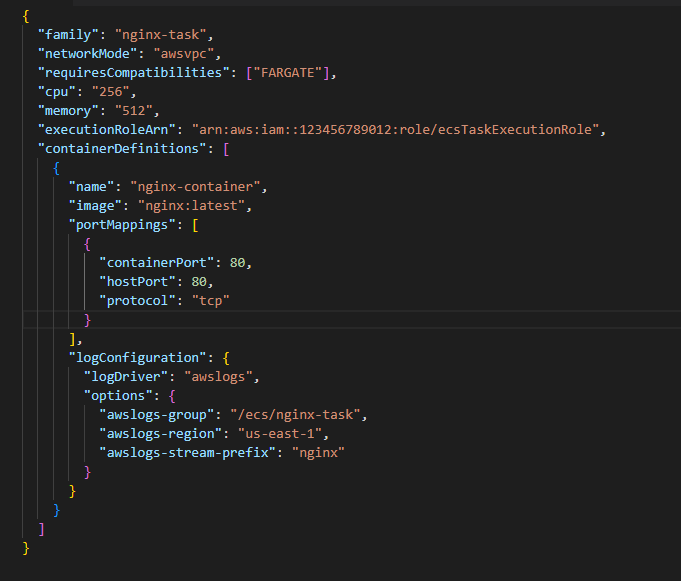Select the "256" cpu value
The height and width of the screenshot is (581, 681).
tap(110, 92)
